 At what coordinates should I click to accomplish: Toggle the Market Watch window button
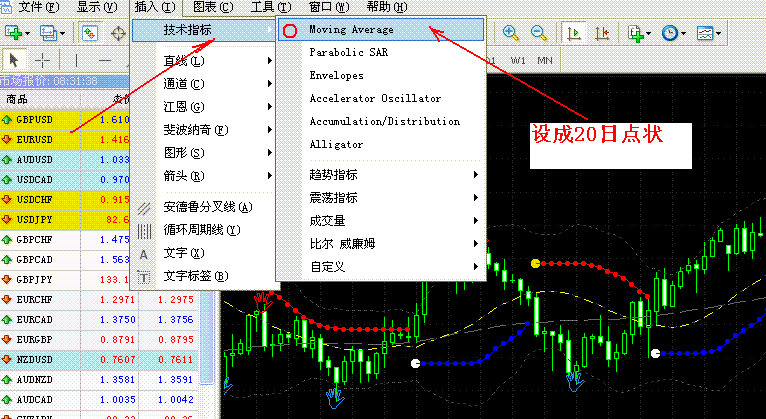(89, 33)
